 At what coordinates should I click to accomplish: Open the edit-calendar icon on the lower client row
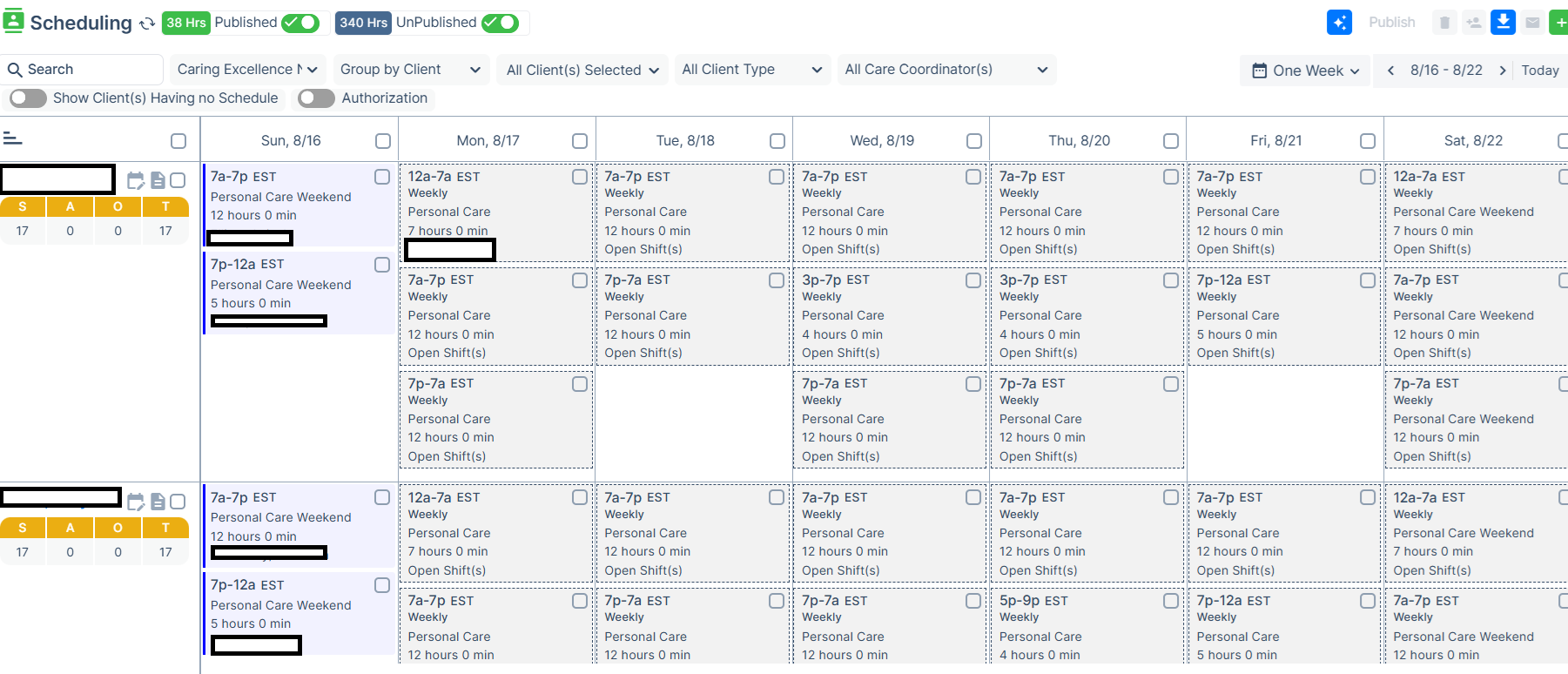[x=136, y=502]
